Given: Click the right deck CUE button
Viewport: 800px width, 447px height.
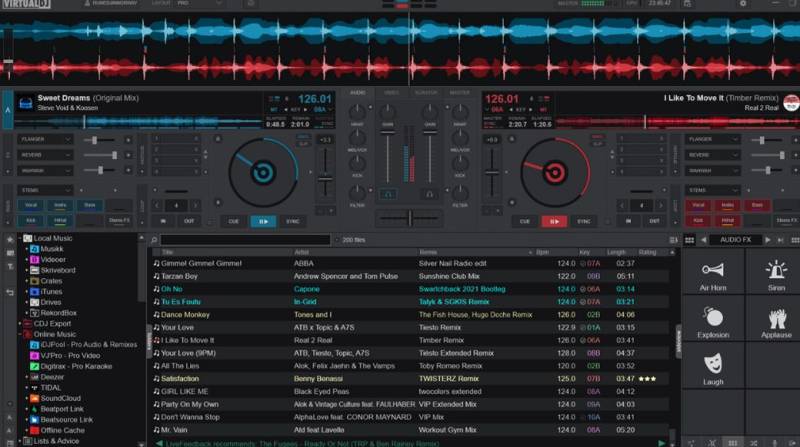Looking at the screenshot, I should [524, 221].
